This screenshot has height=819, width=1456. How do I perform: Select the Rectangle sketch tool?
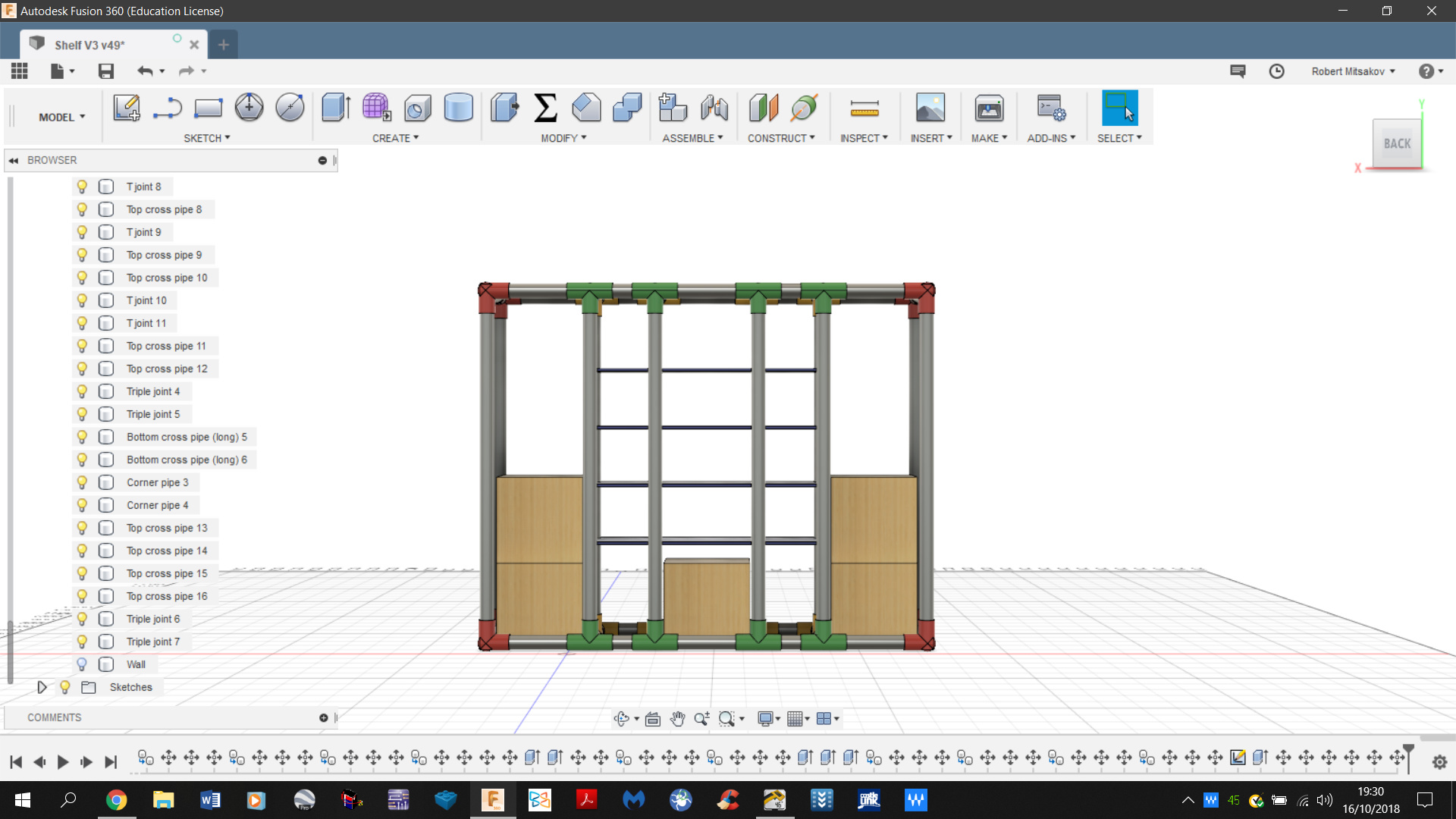pos(208,108)
